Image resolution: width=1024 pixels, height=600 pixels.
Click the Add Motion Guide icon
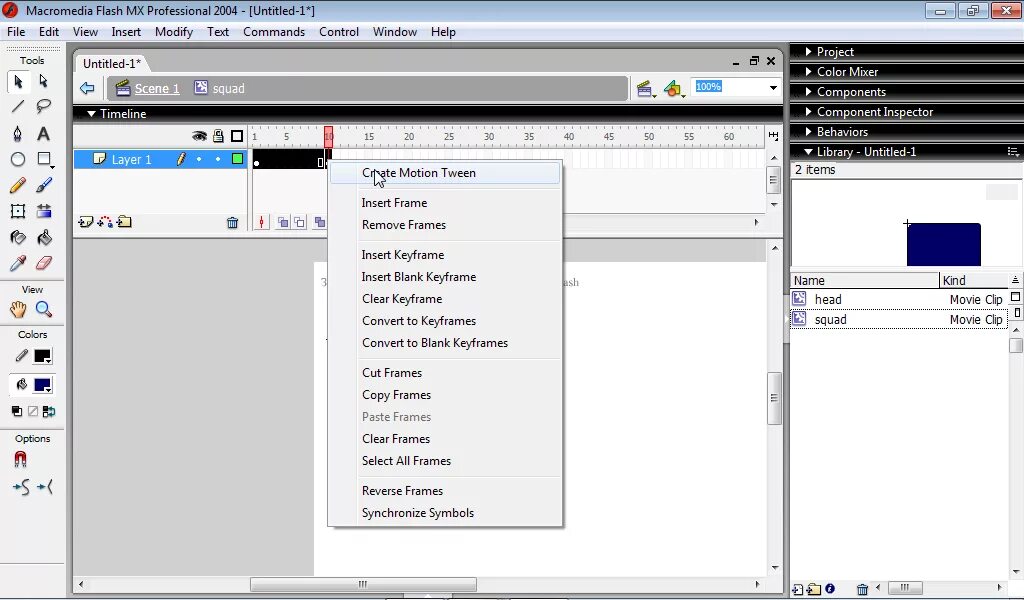click(x=104, y=223)
